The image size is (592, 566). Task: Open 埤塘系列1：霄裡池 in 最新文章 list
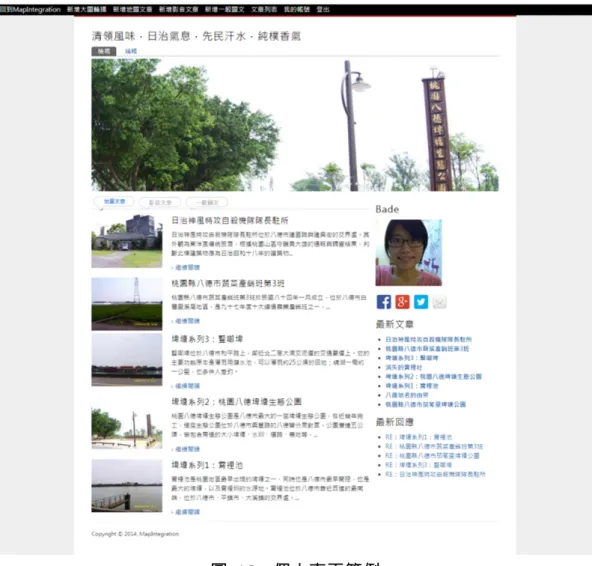pyautogui.click(x=412, y=386)
